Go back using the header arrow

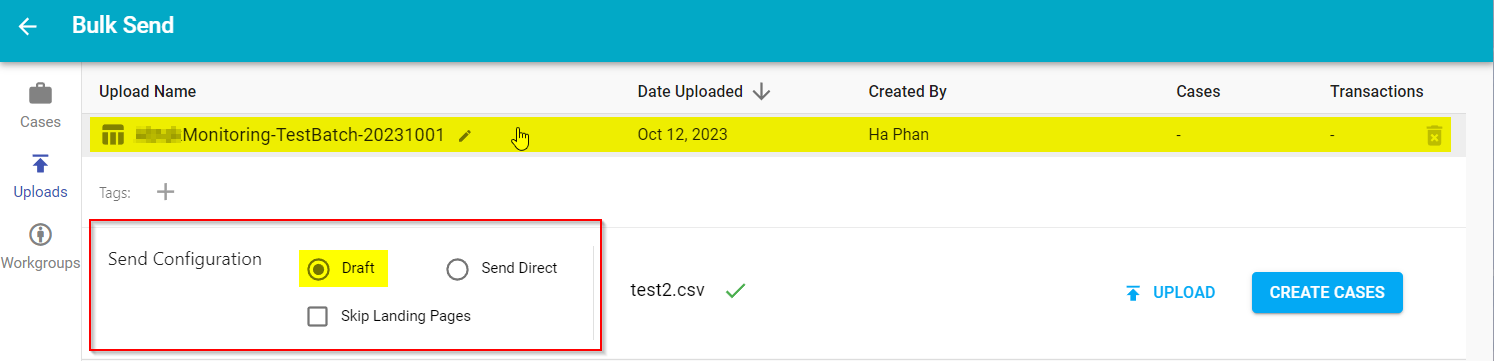coord(28,27)
